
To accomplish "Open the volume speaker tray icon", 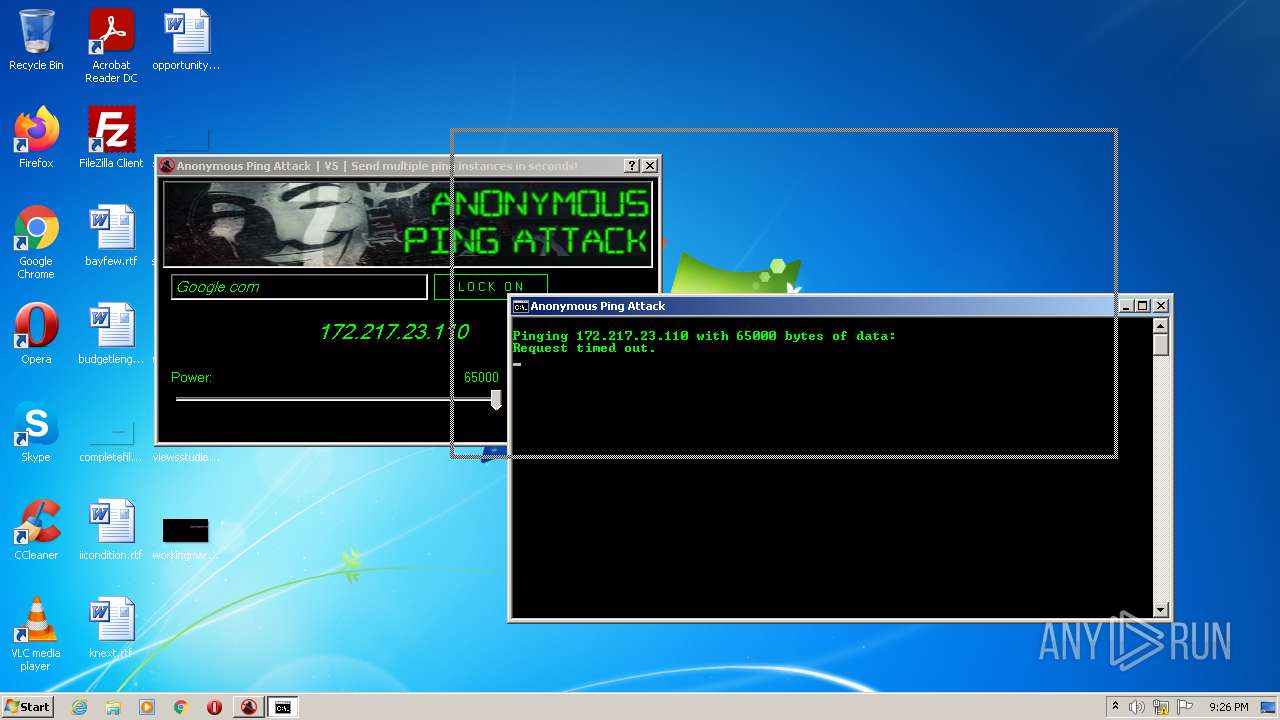I will 1137,707.
